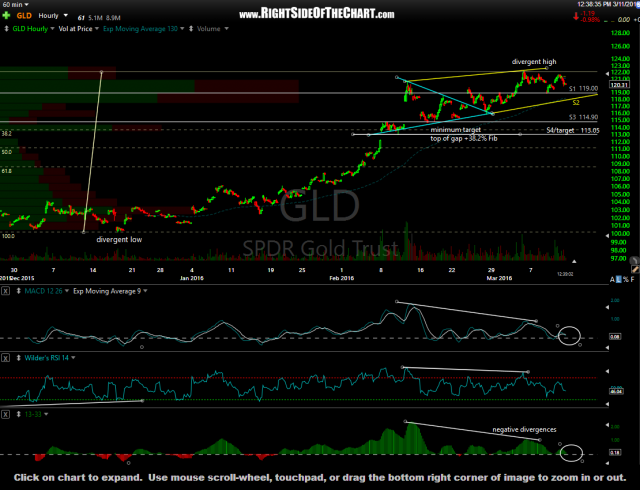Click the 'Mar 2016' date axis label
Image resolution: width=640 pixels, height=490 pixels.
point(499,278)
